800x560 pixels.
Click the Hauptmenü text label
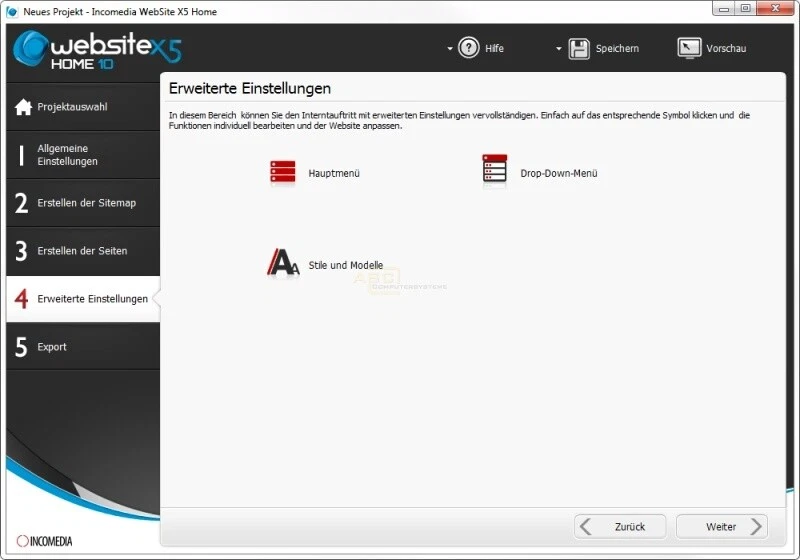334,173
